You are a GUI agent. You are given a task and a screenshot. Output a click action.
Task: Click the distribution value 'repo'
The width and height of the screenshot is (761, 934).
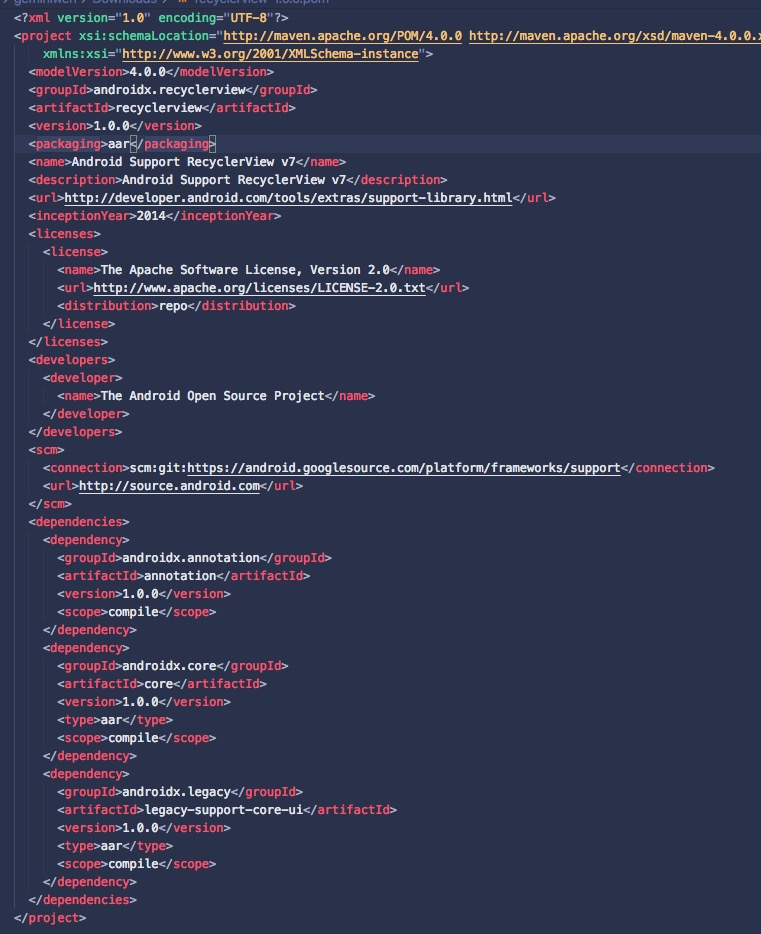173,306
